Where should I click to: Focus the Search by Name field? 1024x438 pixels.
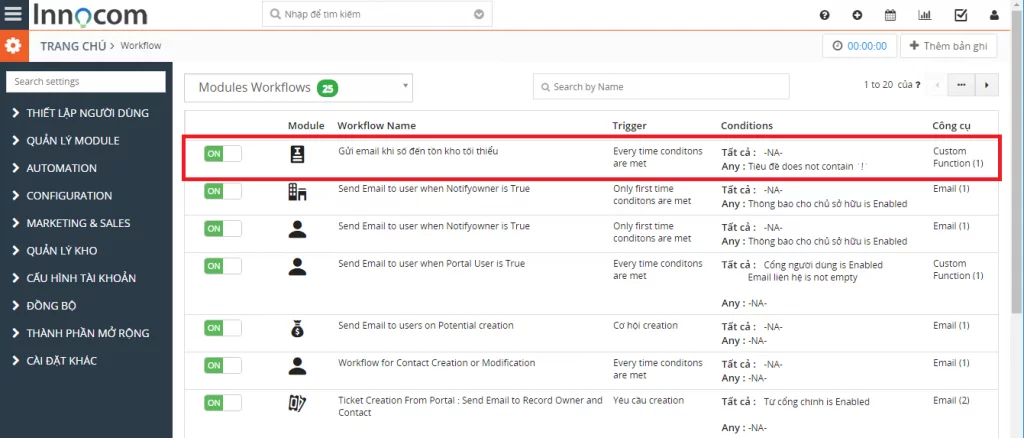point(661,86)
